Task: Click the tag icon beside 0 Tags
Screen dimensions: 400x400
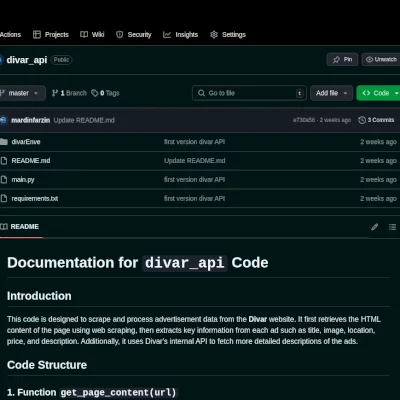Action: click(95, 93)
